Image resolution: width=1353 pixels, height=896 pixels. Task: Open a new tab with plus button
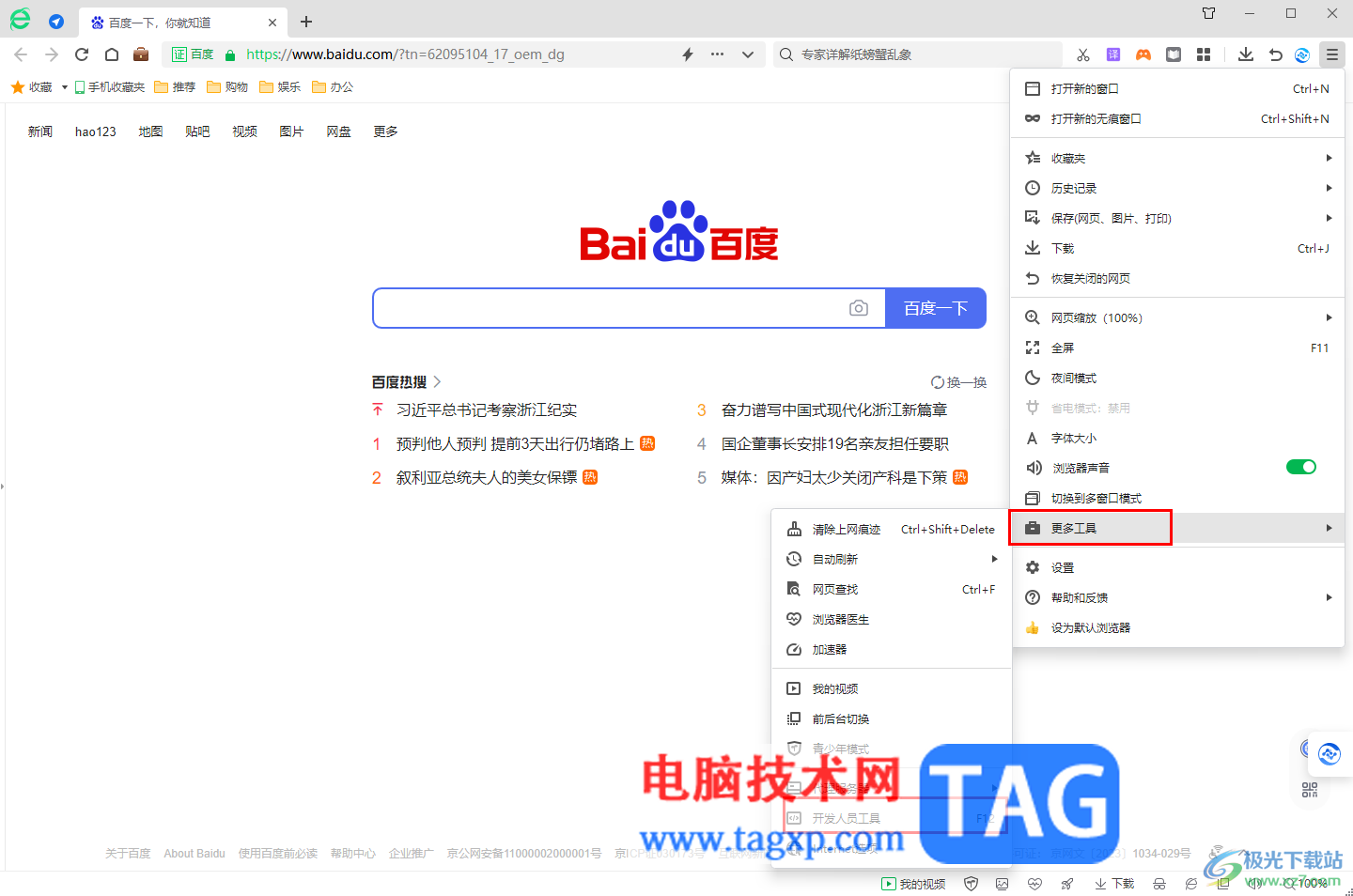point(306,22)
